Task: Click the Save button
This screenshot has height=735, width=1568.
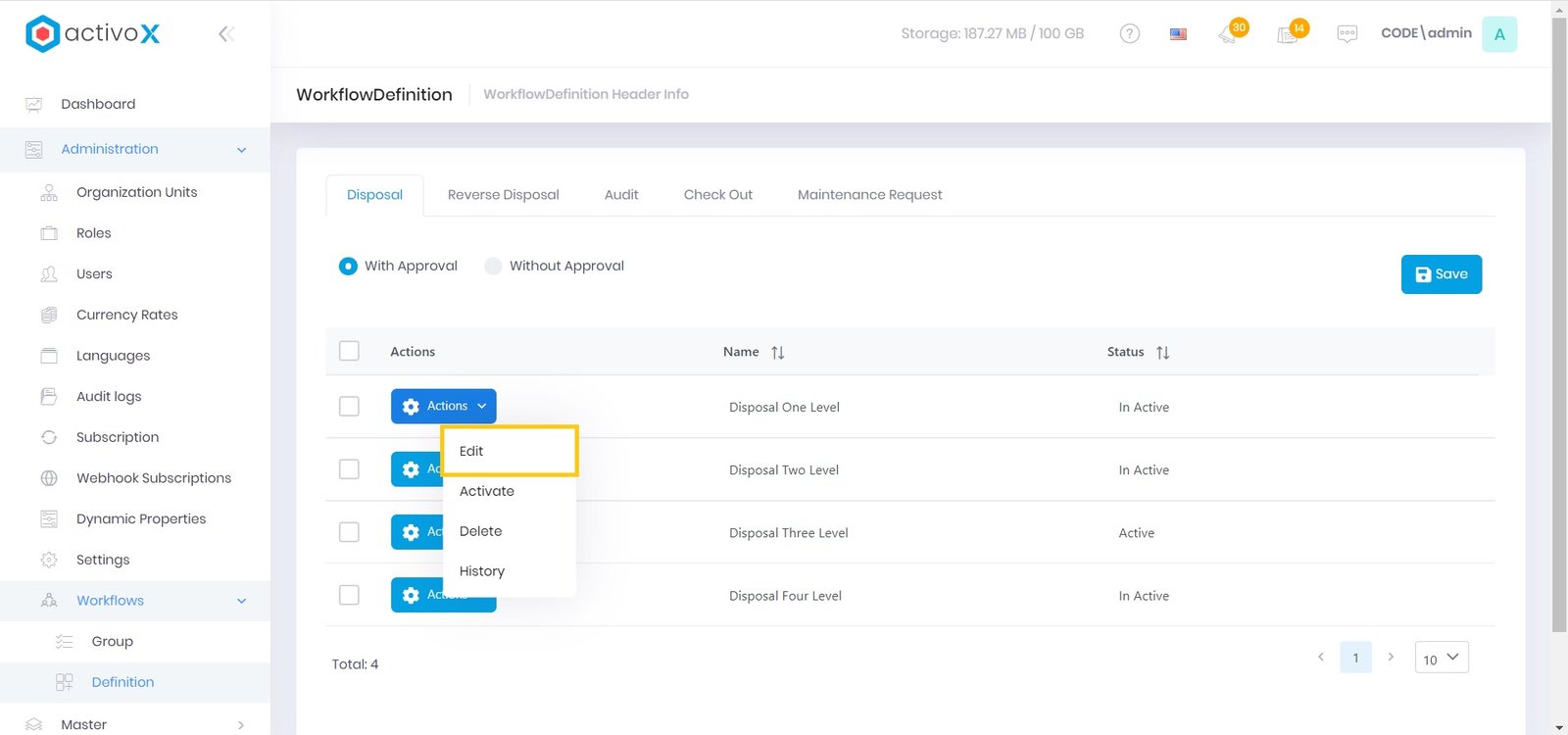Action: (x=1442, y=274)
